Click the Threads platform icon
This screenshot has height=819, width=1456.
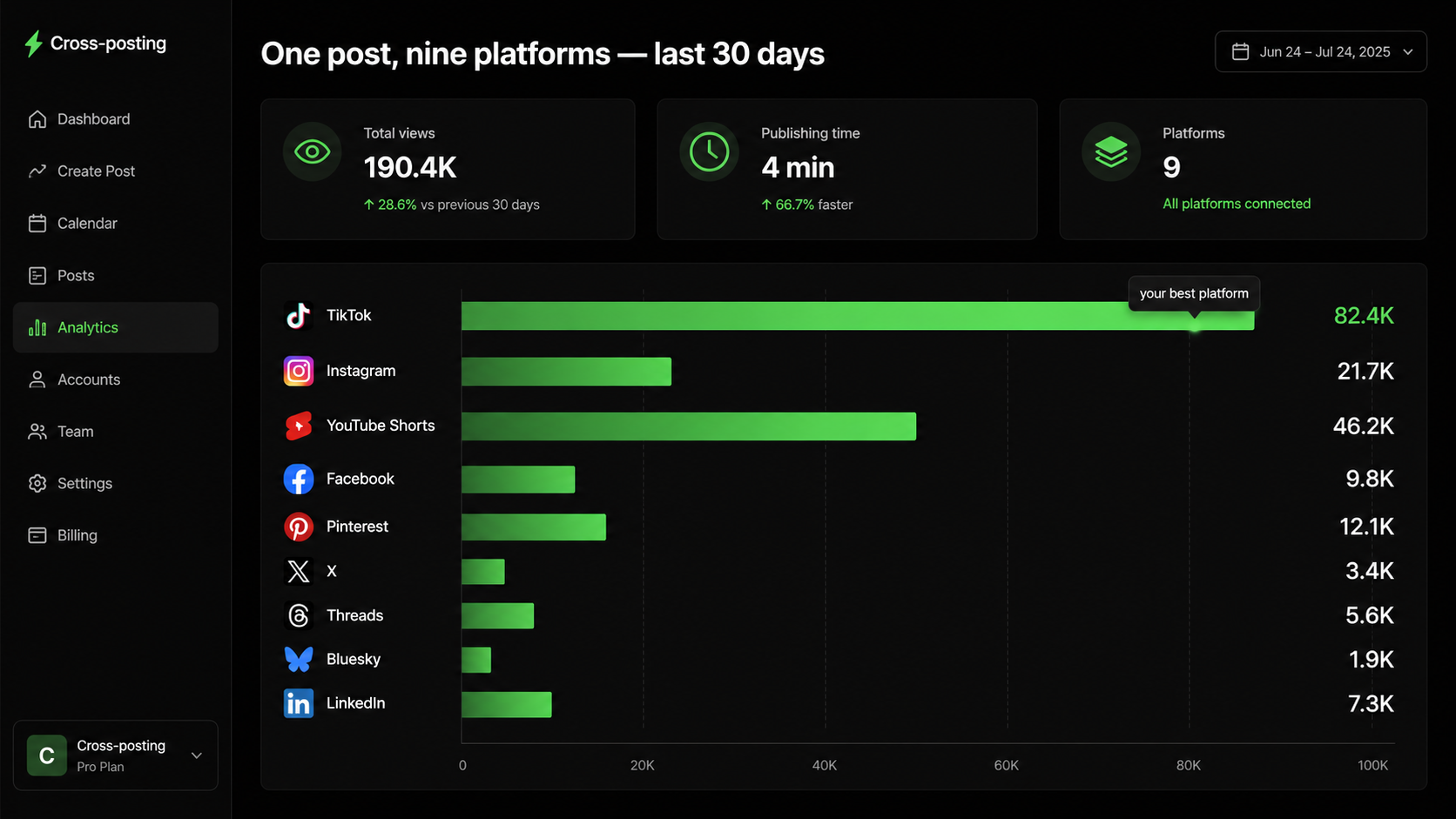(299, 615)
